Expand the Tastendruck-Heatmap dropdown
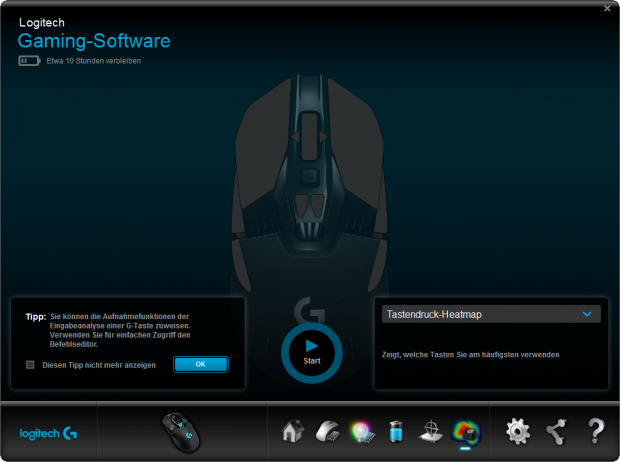 [x=491, y=314]
